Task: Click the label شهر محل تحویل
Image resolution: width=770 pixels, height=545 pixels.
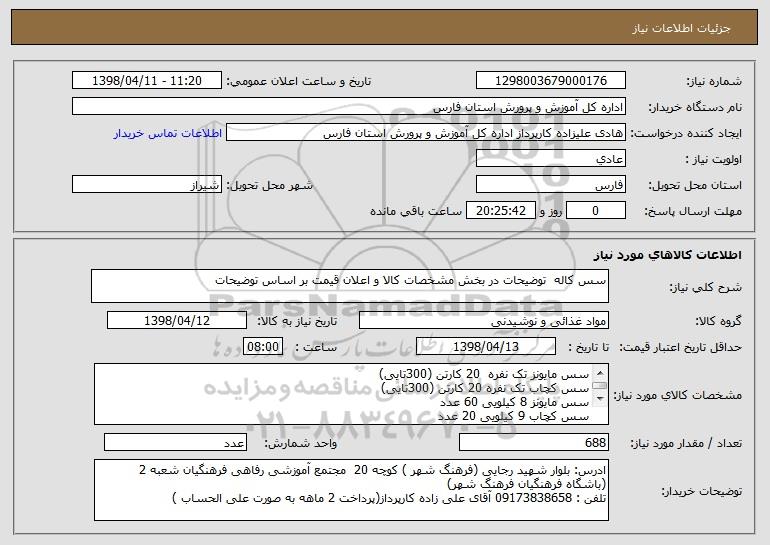Action: tap(270, 186)
